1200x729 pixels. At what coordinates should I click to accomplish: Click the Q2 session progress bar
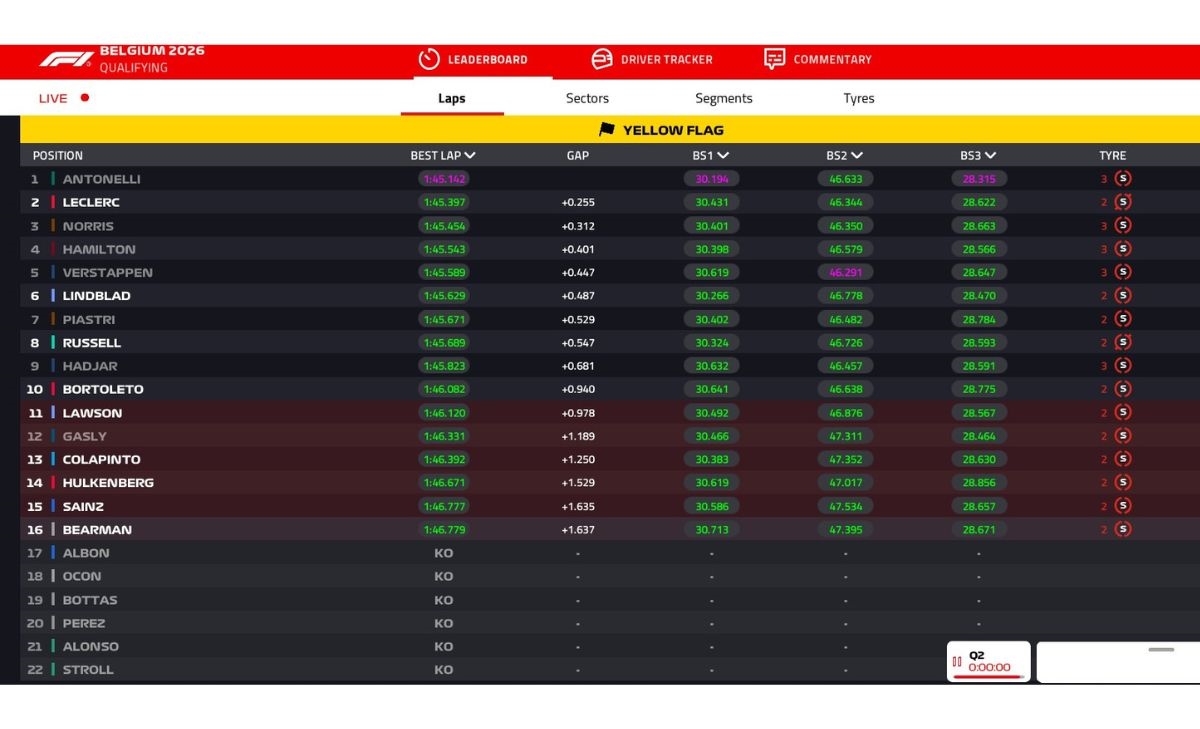click(x=987, y=677)
